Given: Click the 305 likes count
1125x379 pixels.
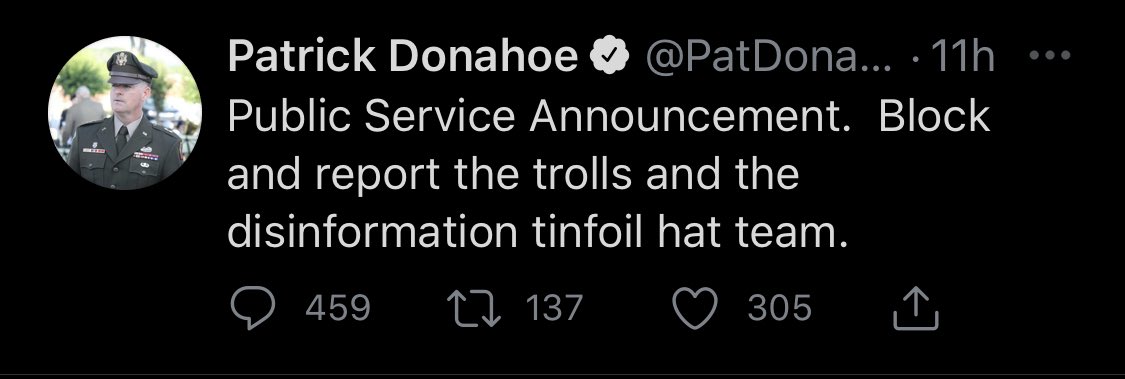Looking at the screenshot, I should (780, 309).
